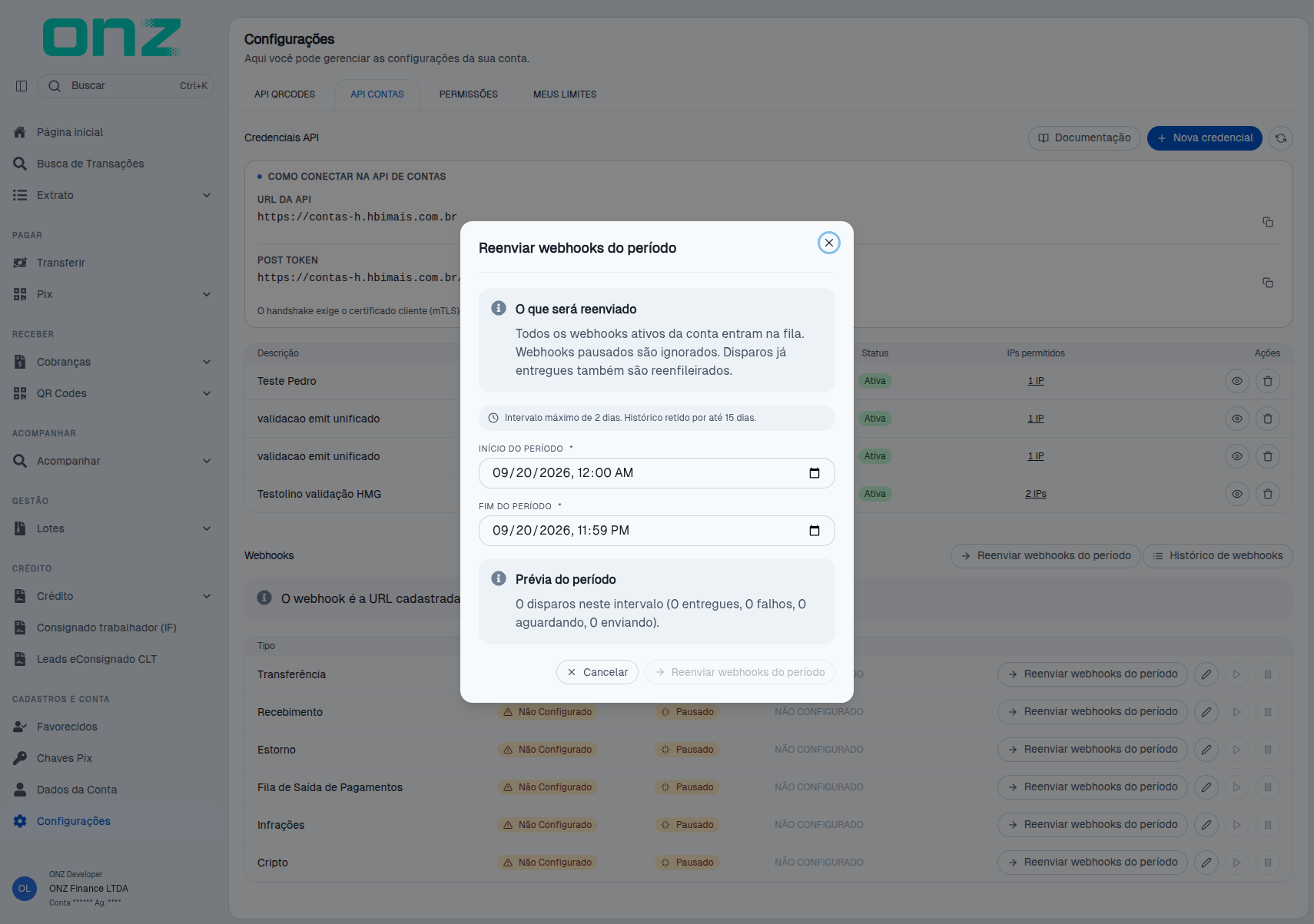Expand the Cobranças submenu
This screenshot has height=924, width=1314.
[x=112, y=362]
